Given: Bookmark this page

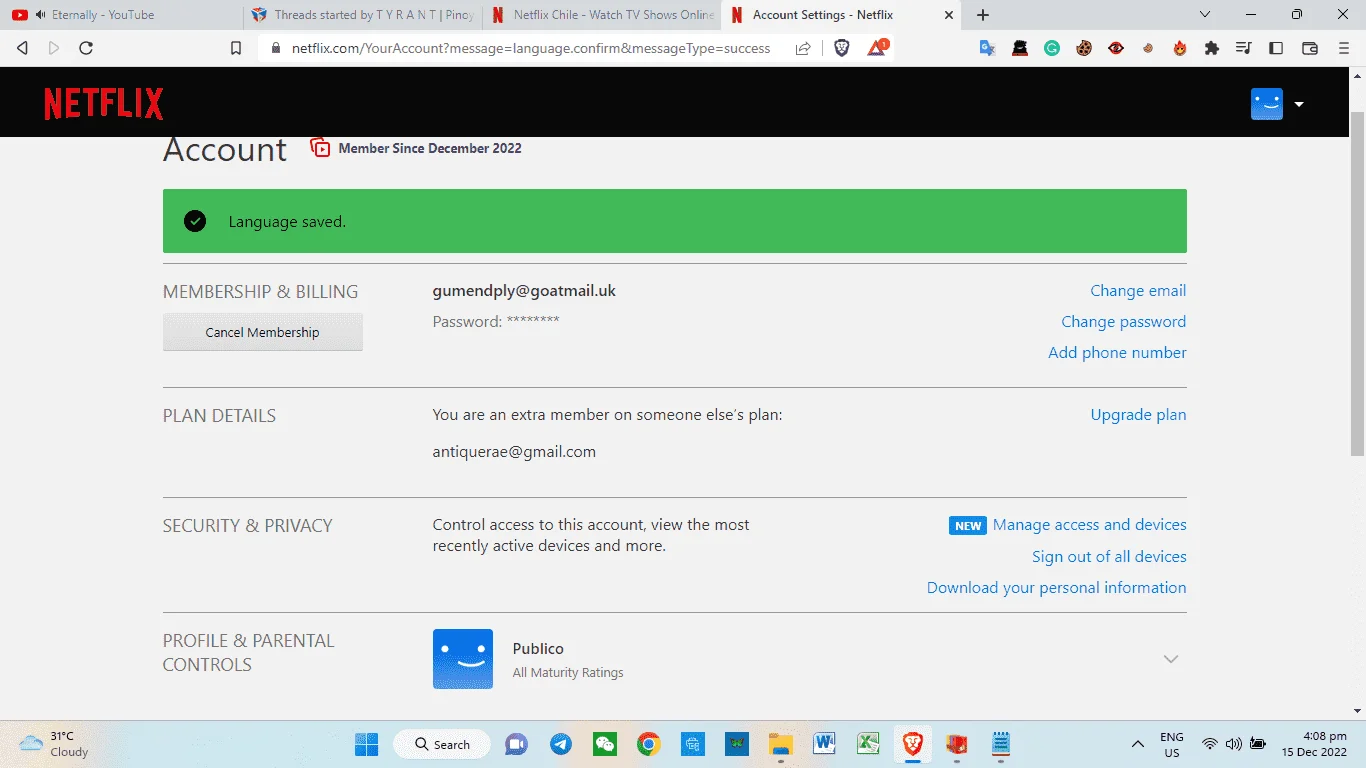Looking at the screenshot, I should pyautogui.click(x=236, y=48).
